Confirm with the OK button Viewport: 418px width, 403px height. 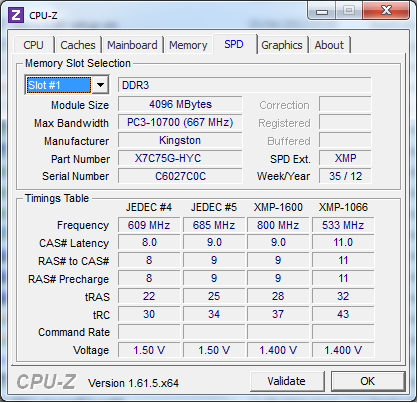pyautogui.click(x=368, y=381)
